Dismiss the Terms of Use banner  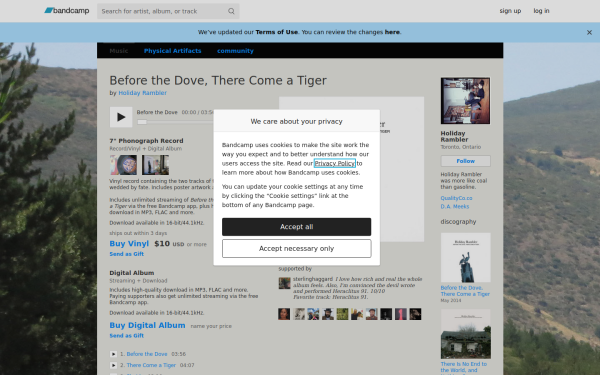589,33
